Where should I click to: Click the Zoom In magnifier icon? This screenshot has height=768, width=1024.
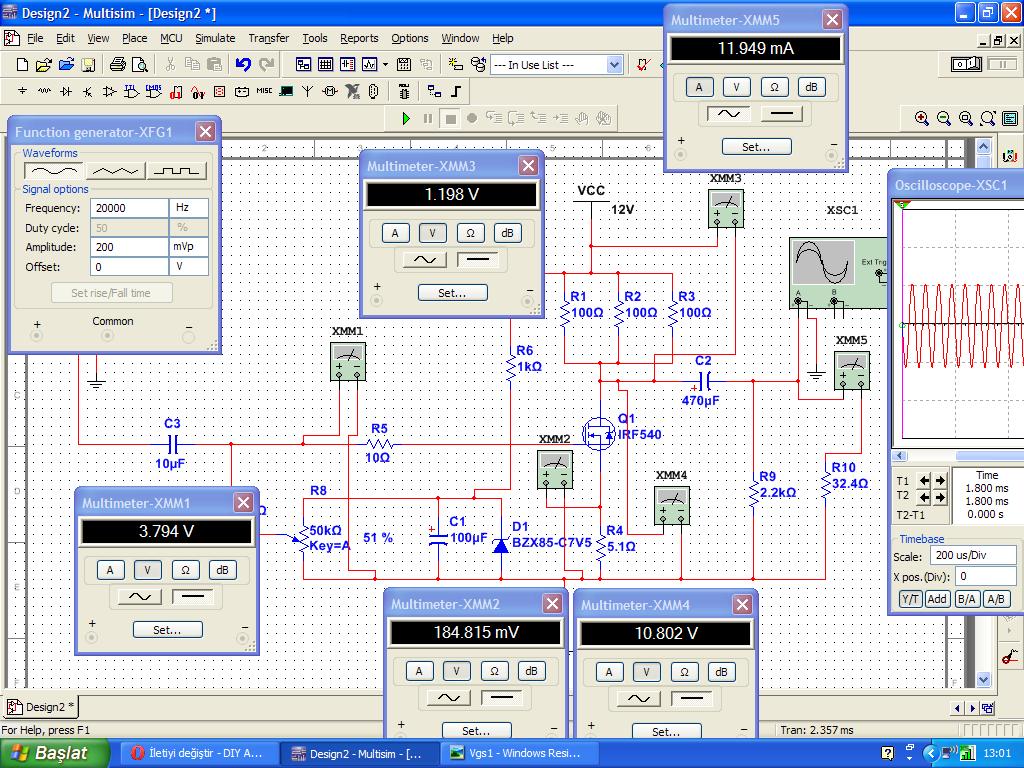pyautogui.click(x=922, y=118)
